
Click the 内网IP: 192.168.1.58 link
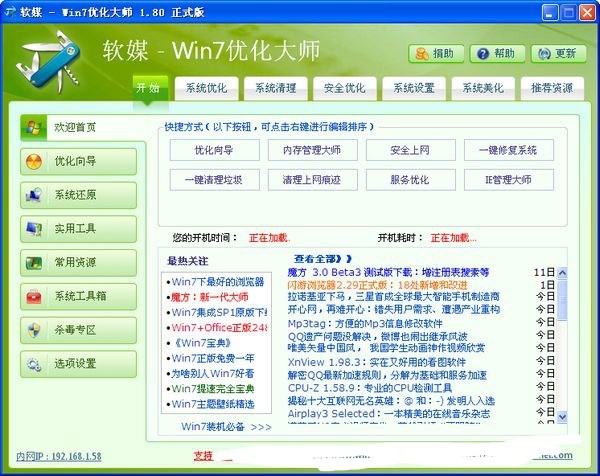pyautogui.click(x=59, y=456)
